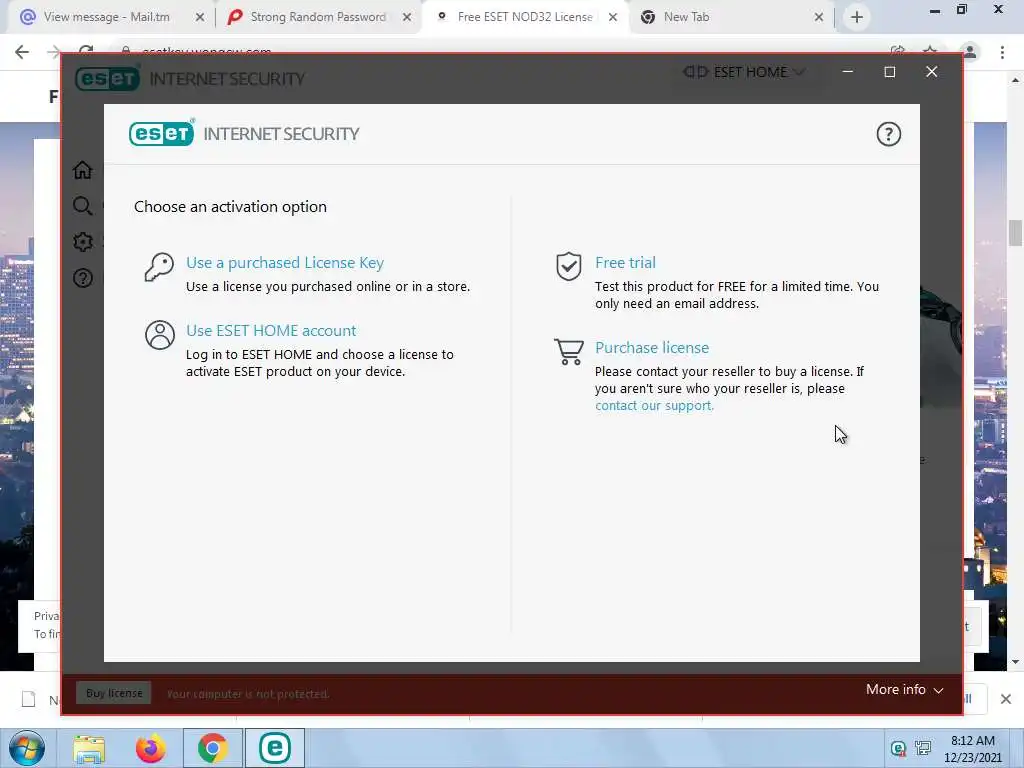This screenshot has height=768, width=1024.
Task: Close the ESET Internet Security window
Action: click(x=931, y=72)
